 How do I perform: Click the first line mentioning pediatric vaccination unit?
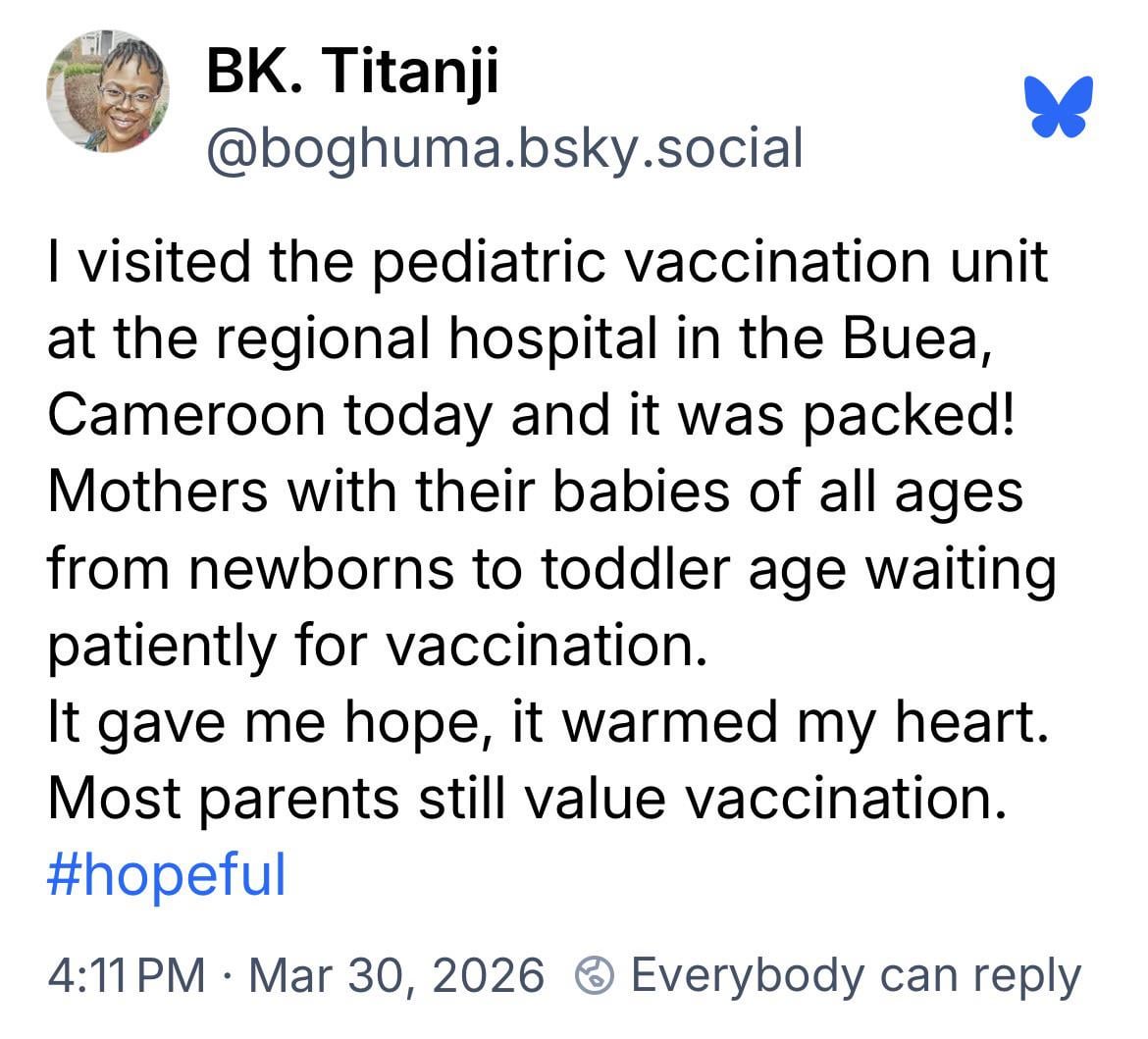click(548, 262)
